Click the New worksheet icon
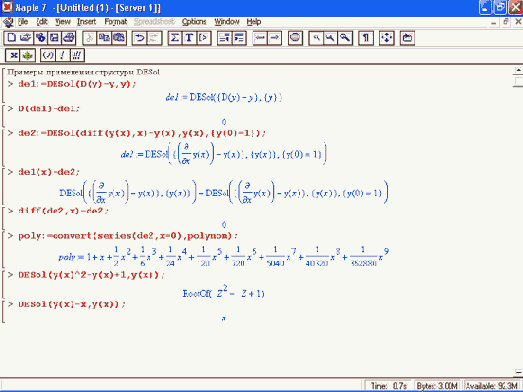Image resolution: width=523 pixels, height=392 pixels. pos(11,38)
